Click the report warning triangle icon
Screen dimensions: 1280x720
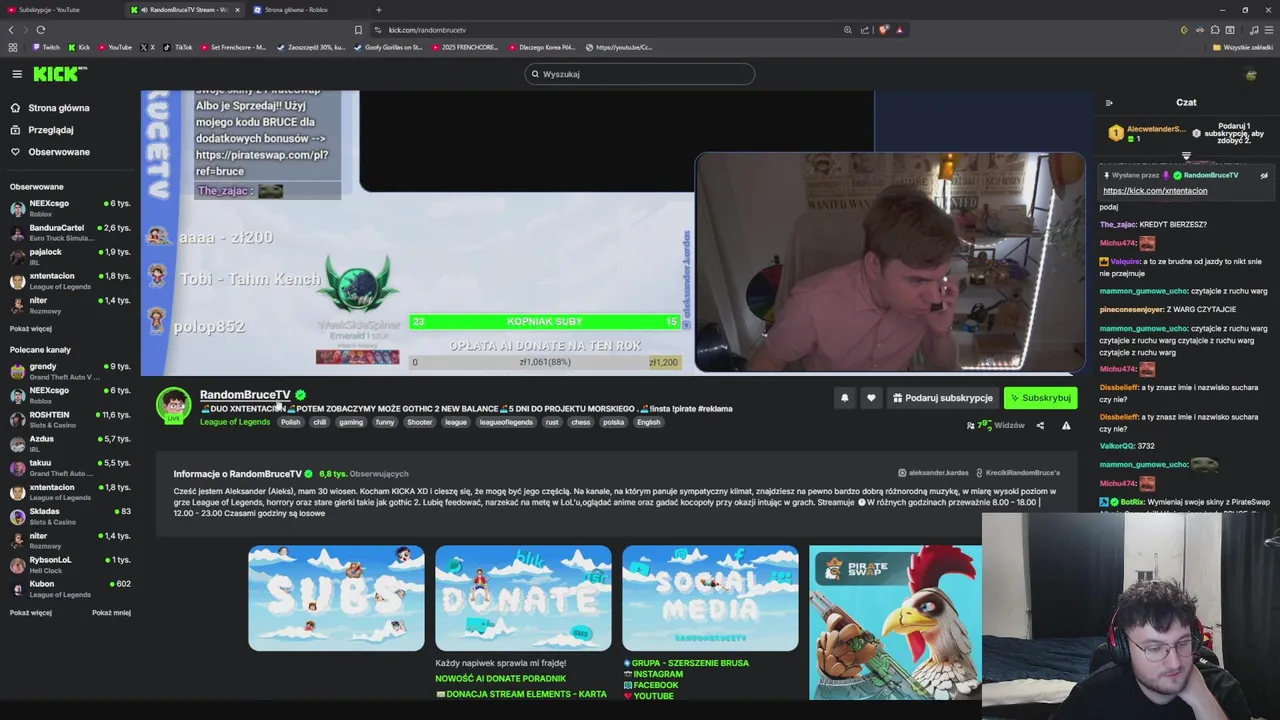click(1066, 426)
